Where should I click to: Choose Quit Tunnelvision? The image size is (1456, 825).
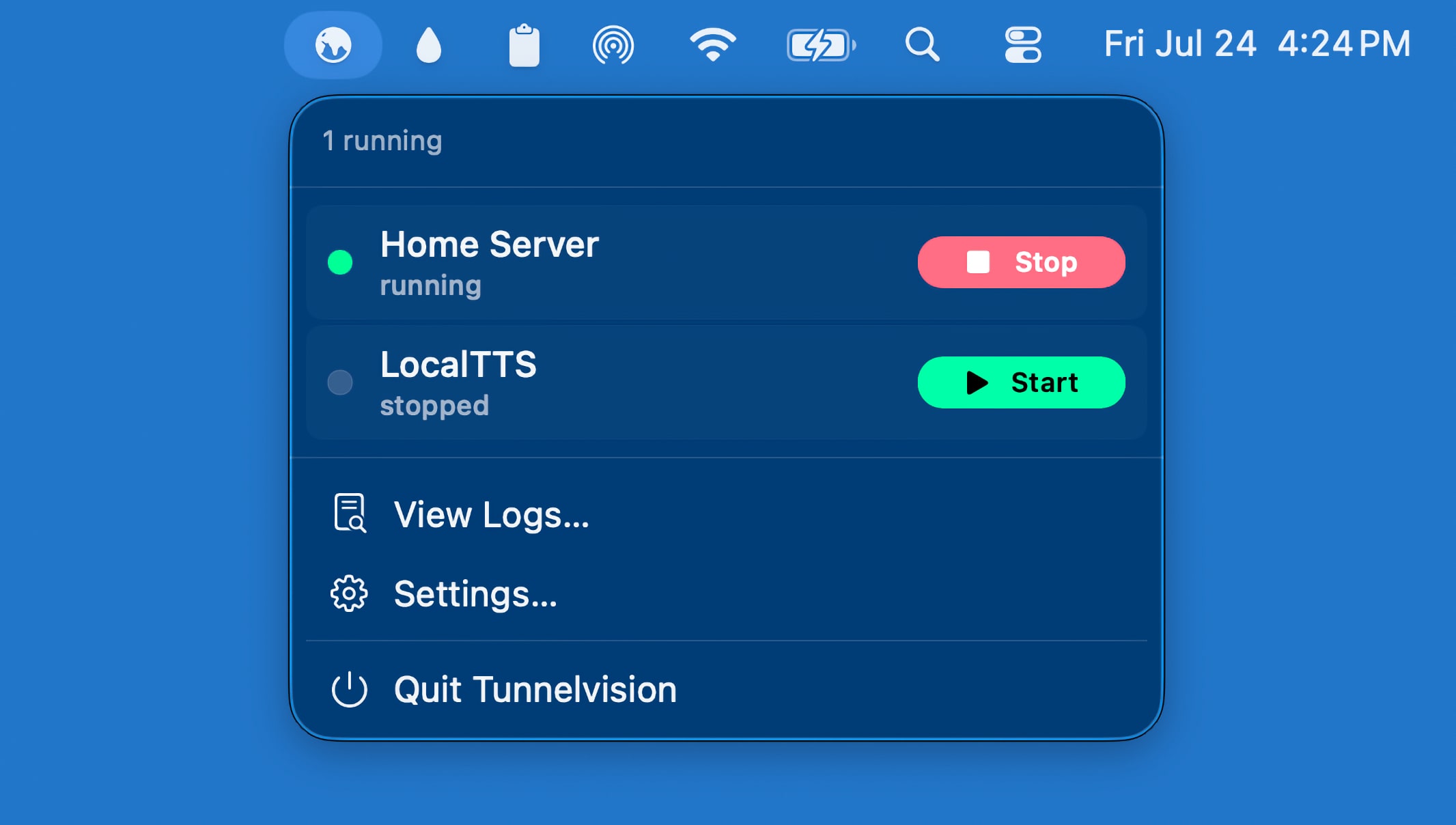pos(727,690)
